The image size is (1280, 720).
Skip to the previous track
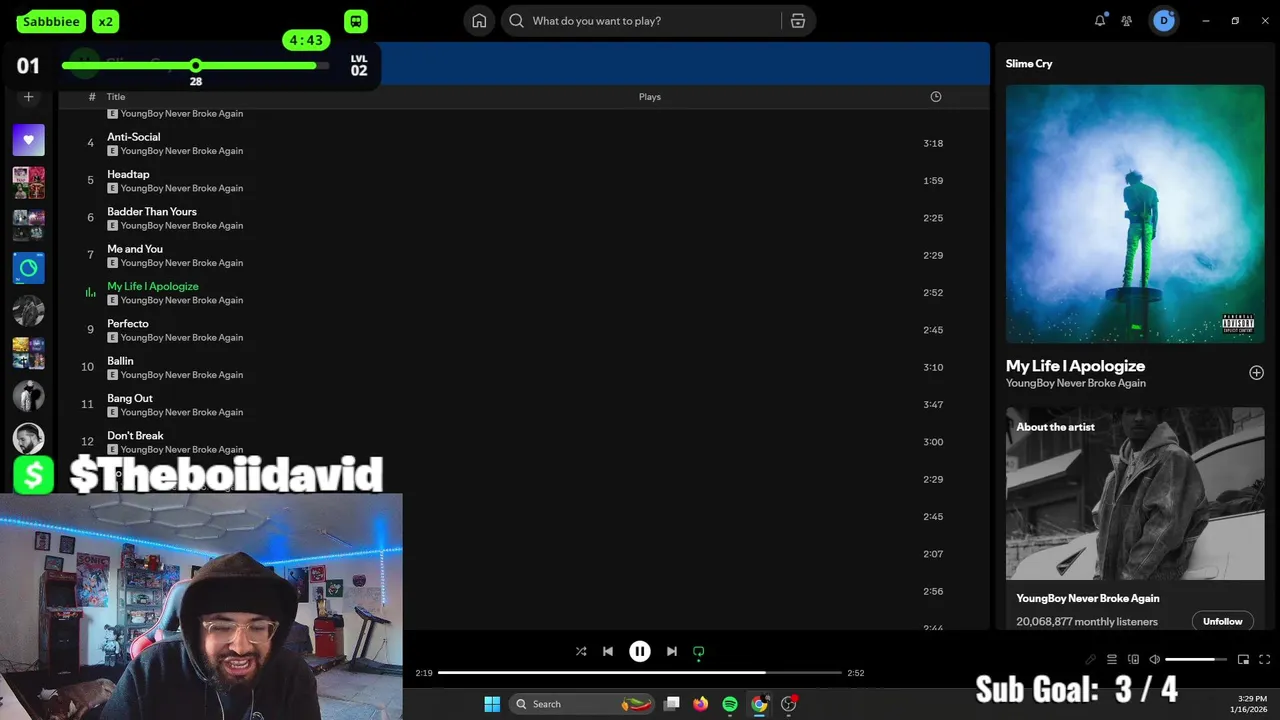tap(608, 651)
